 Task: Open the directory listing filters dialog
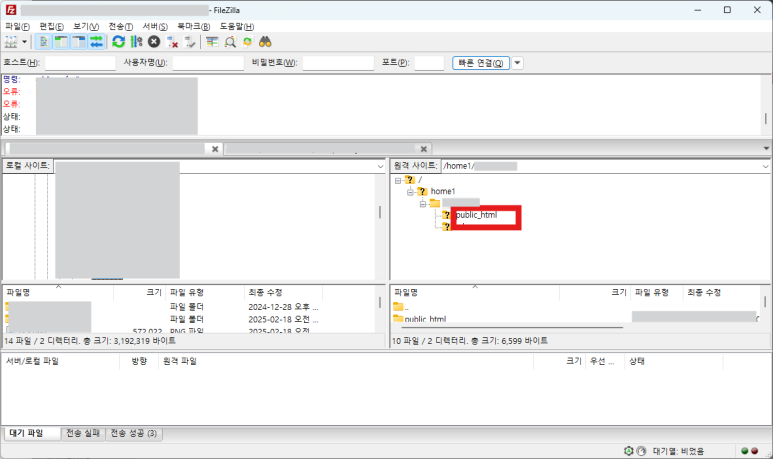(x=212, y=42)
